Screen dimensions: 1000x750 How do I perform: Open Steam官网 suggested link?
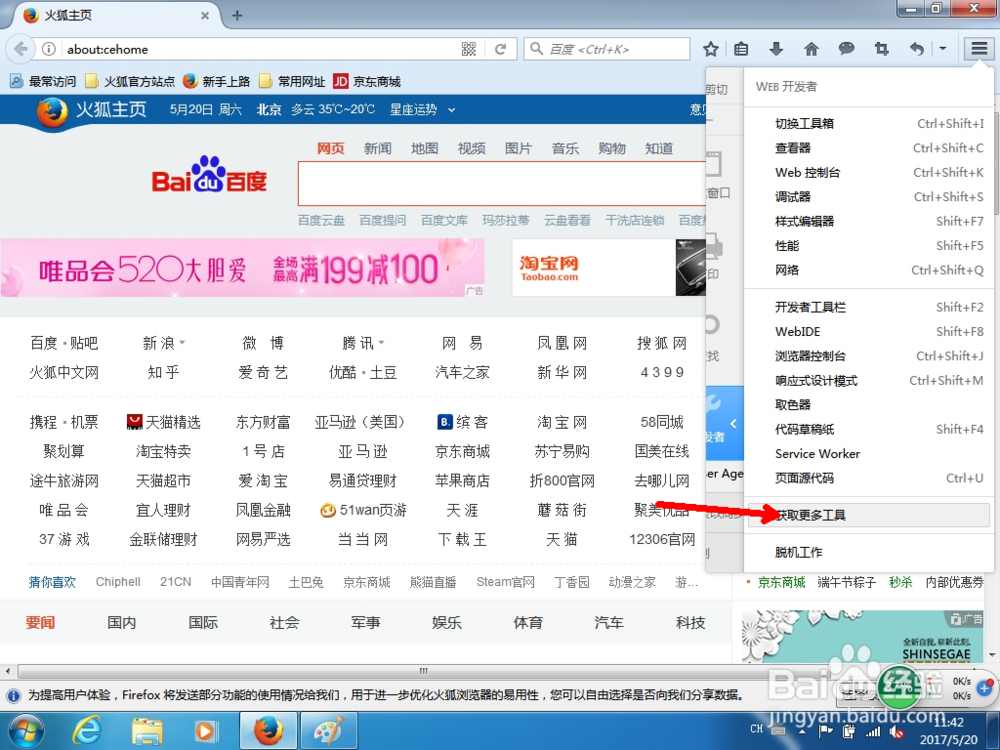[505, 582]
